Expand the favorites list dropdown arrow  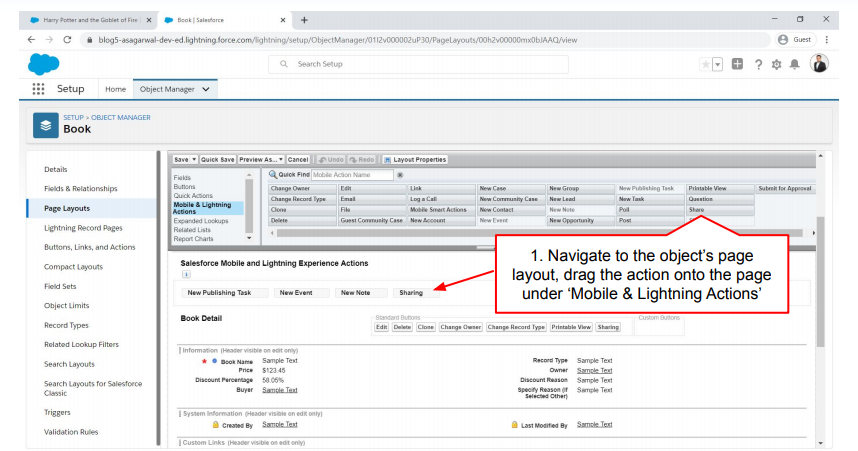click(x=717, y=65)
